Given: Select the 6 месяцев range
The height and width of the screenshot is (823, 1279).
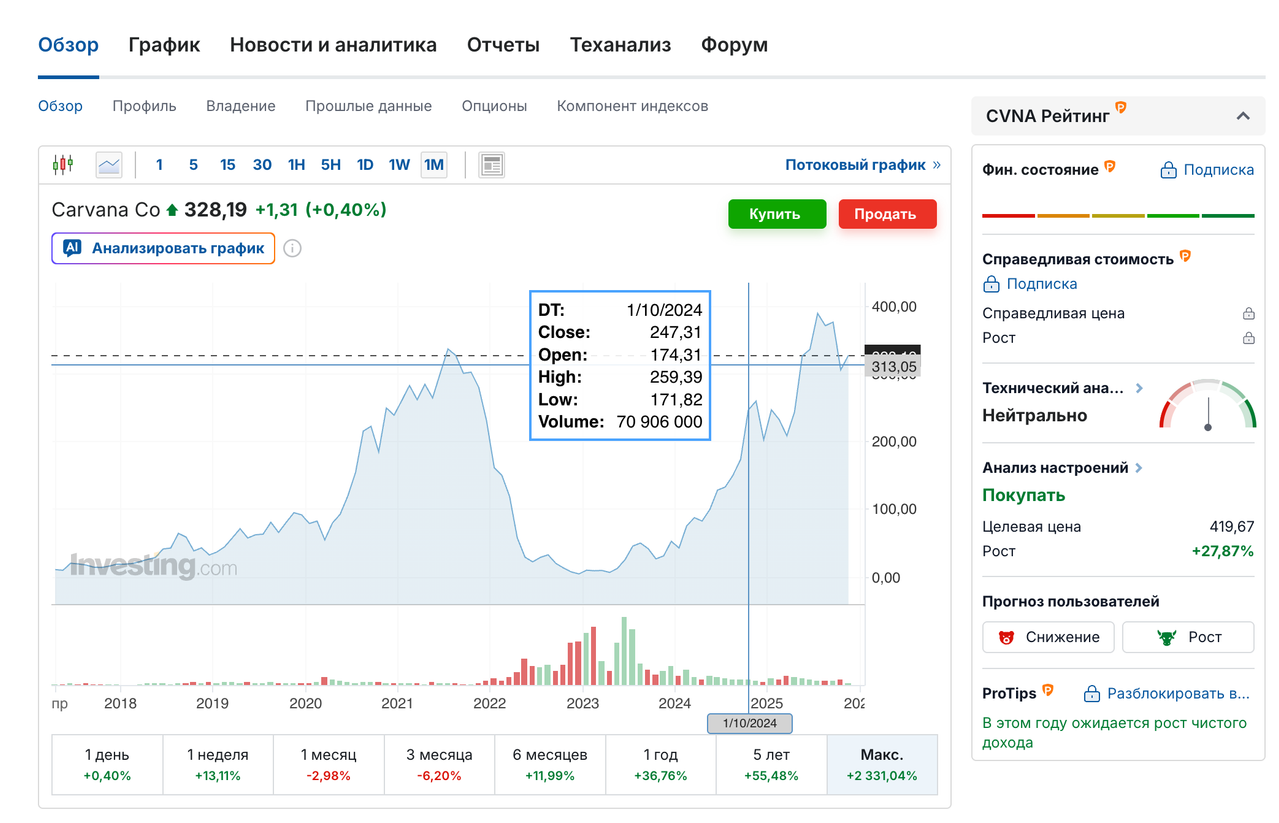Looking at the screenshot, I should pyautogui.click(x=550, y=765).
